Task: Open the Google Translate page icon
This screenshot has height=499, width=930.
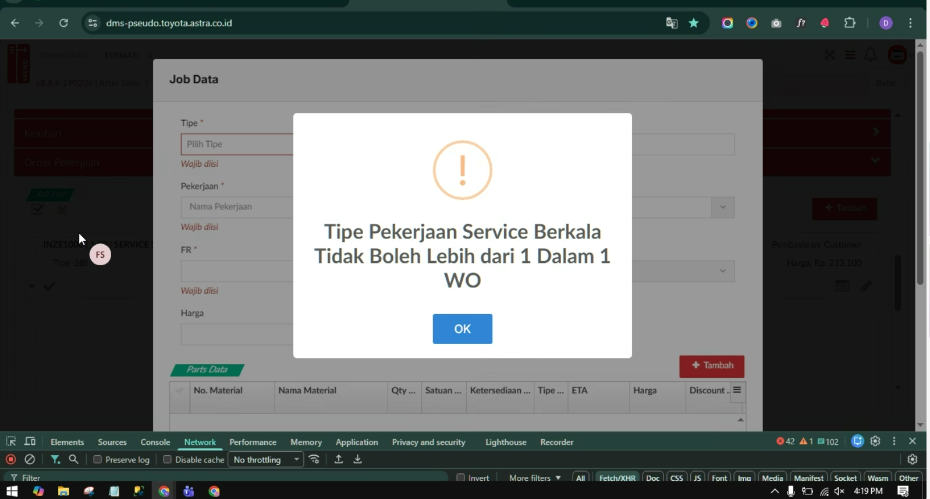Action: point(672,23)
